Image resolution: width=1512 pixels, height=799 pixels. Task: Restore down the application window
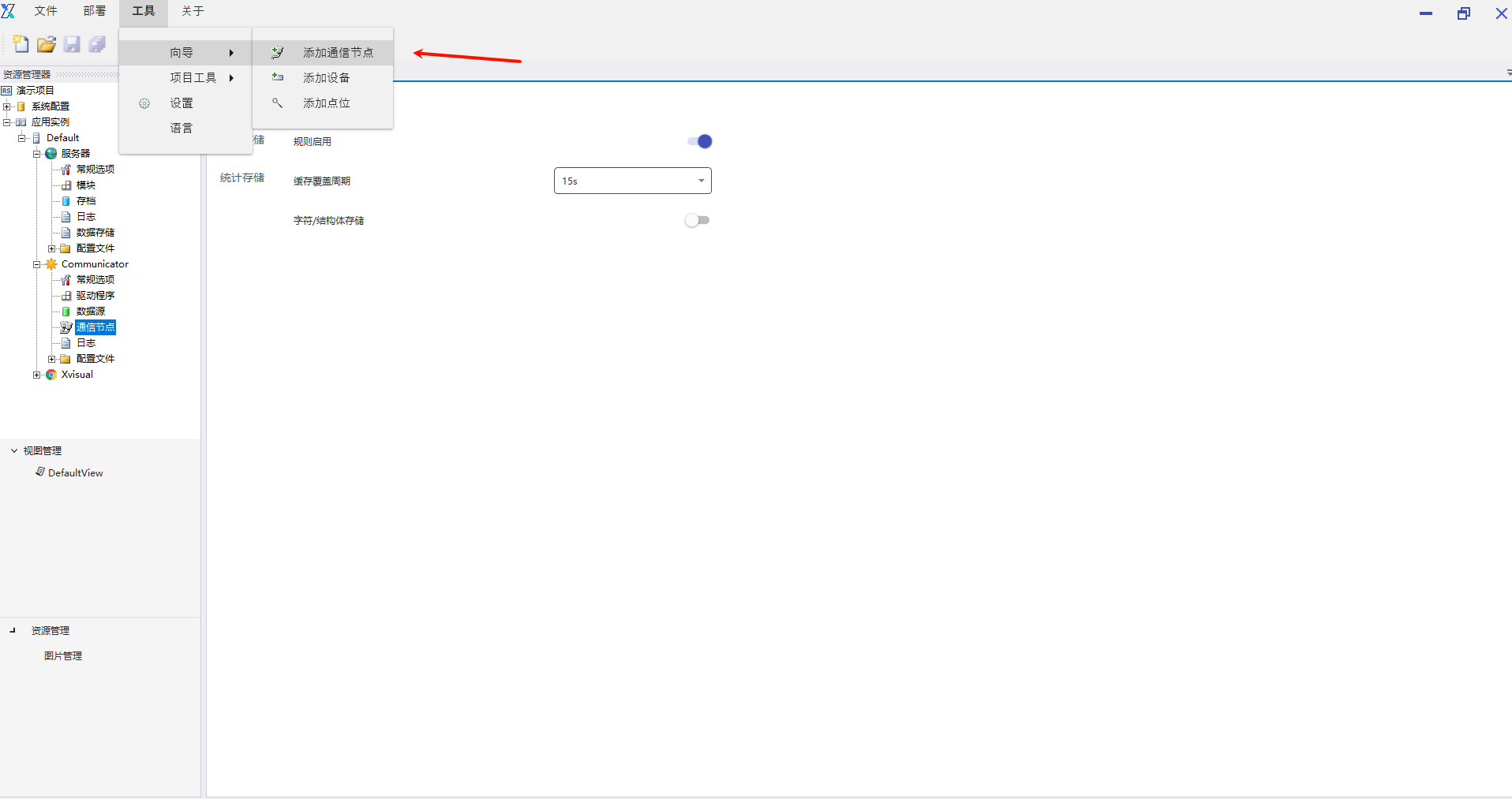pos(1464,13)
